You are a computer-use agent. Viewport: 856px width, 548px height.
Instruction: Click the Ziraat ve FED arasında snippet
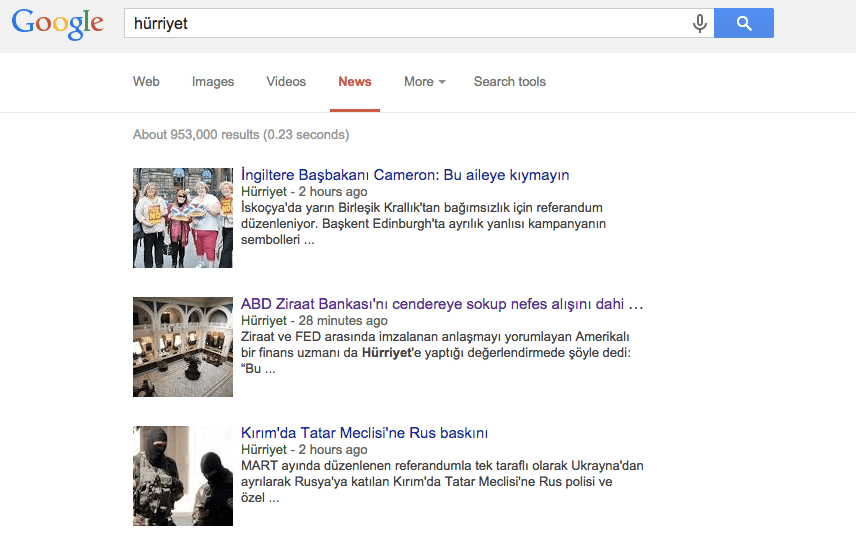pyautogui.click(x=436, y=353)
